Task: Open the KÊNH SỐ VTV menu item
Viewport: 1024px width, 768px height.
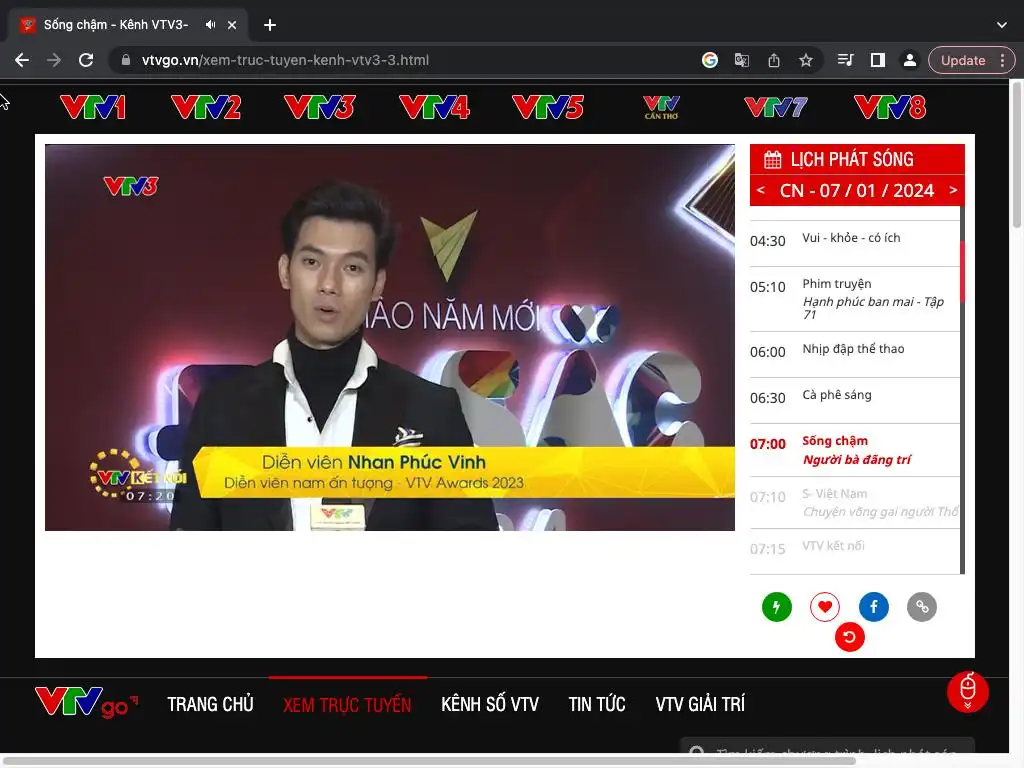Action: pos(490,704)
